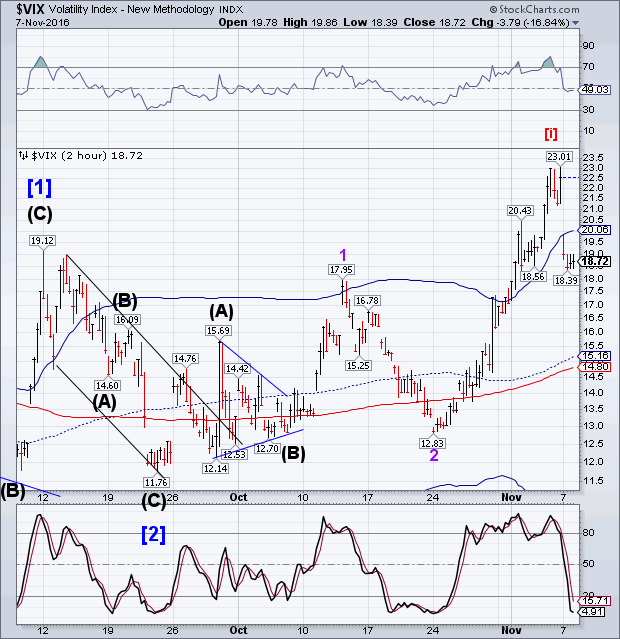Click the 14.76 price label
The height and width of the screenshot is (639, 620).
185,358
